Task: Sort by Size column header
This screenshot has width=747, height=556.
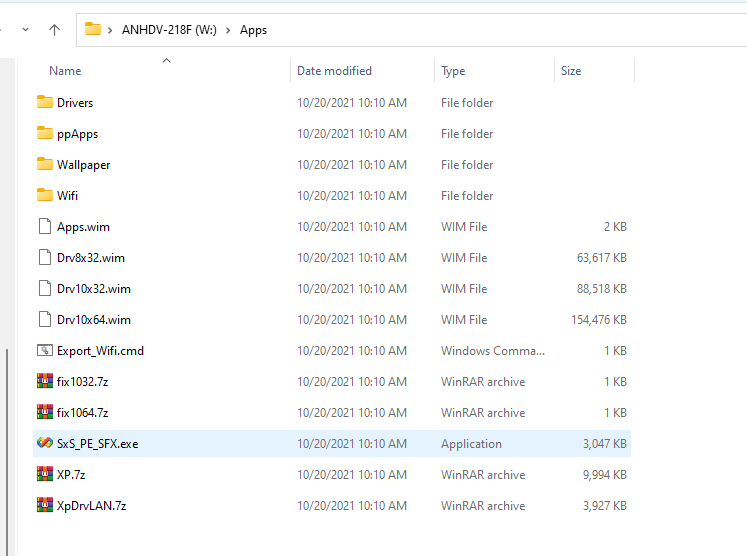Action: click(571, 71)
